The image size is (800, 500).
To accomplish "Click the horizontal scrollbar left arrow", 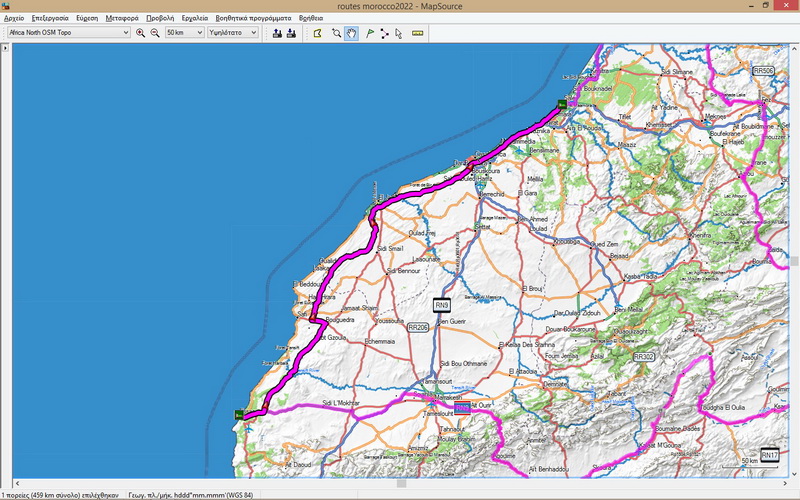I will (x=17, y=483).
